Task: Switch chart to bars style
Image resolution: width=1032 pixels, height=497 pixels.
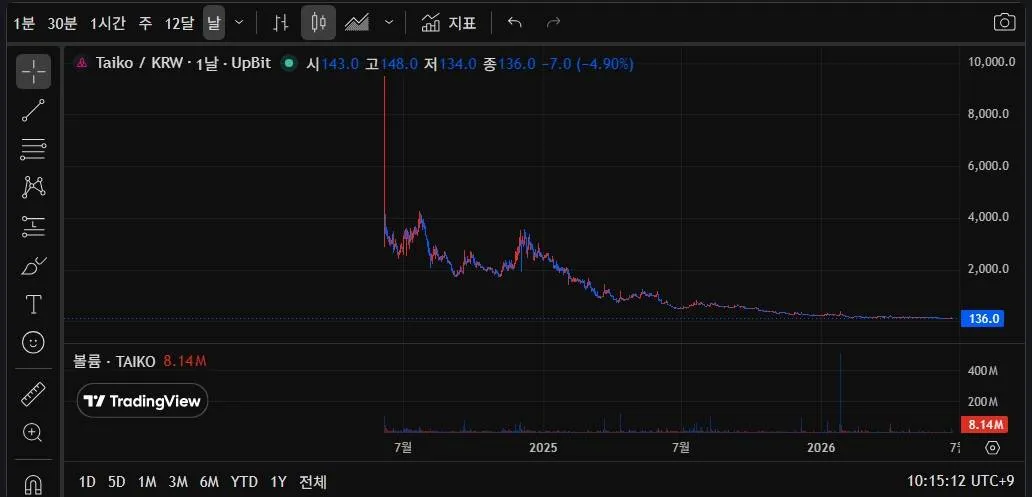Action: point(281,23)
